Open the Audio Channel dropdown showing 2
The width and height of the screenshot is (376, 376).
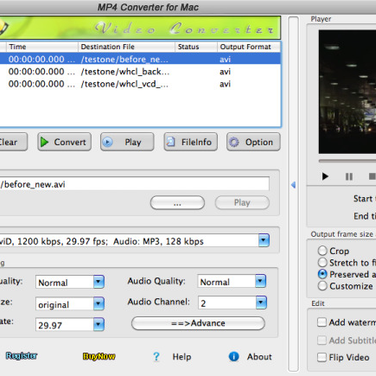tap(261, 303)
